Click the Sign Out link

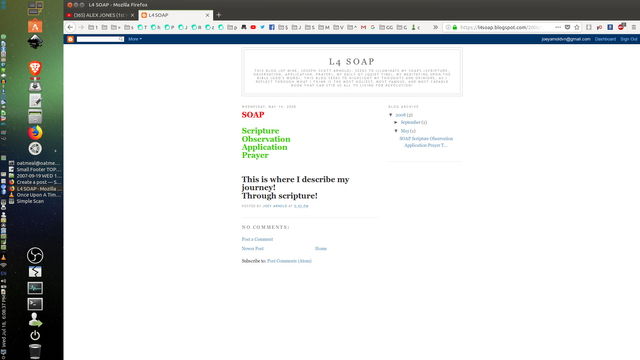(x=629, y=39)
